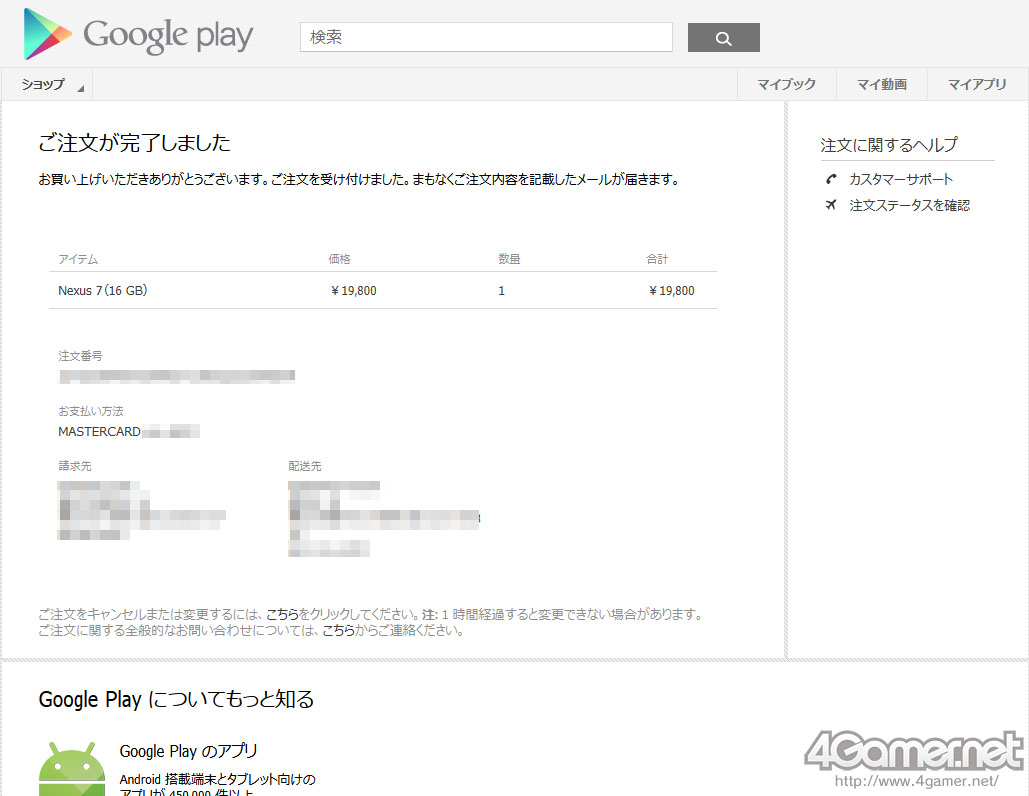The width and height of the screenshot is (1029, 796).
Task: Click こちら in the general inquiries sentence
Action: [x=338, y=631]
